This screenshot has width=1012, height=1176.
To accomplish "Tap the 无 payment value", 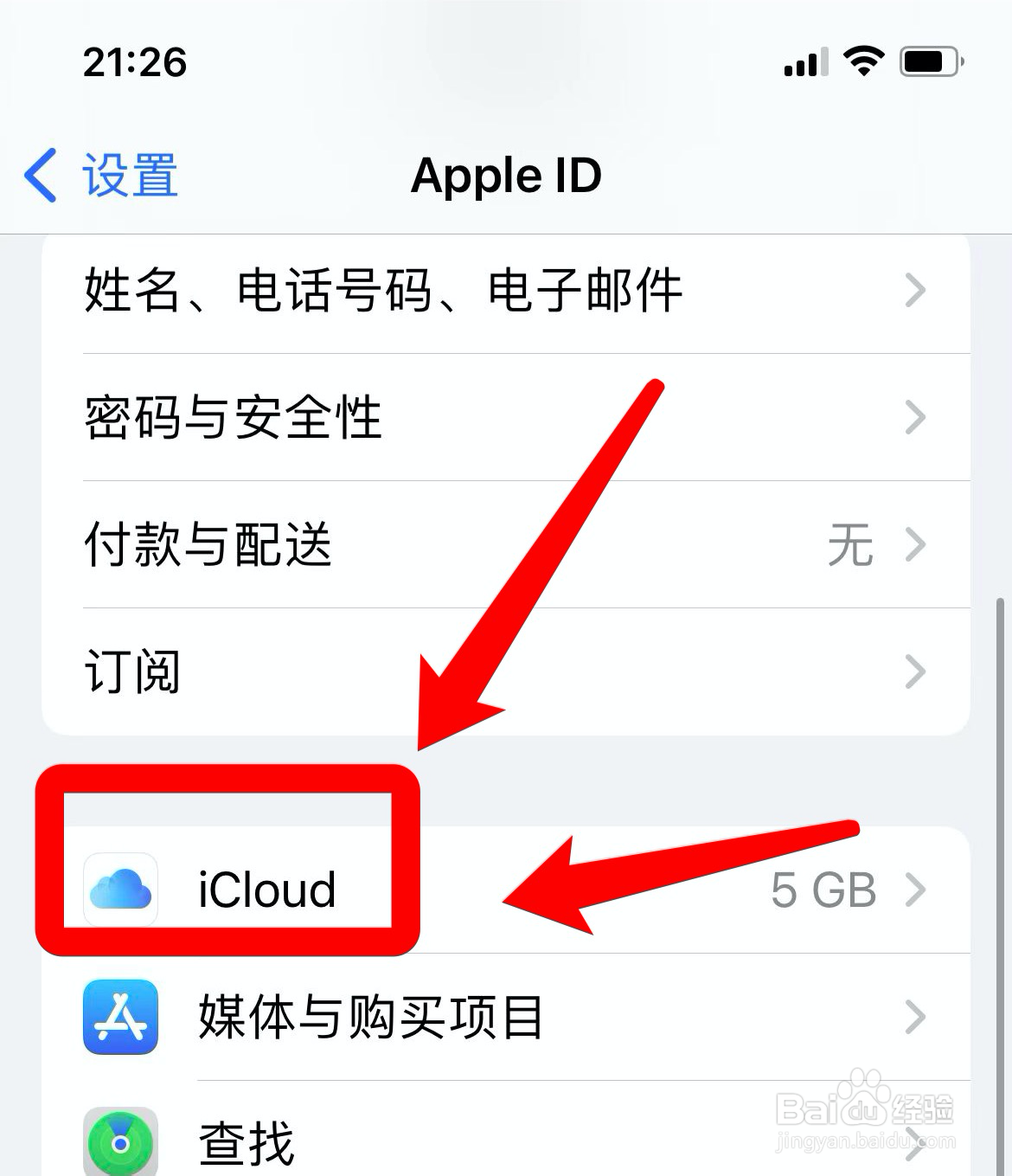I will pos(850,545).
